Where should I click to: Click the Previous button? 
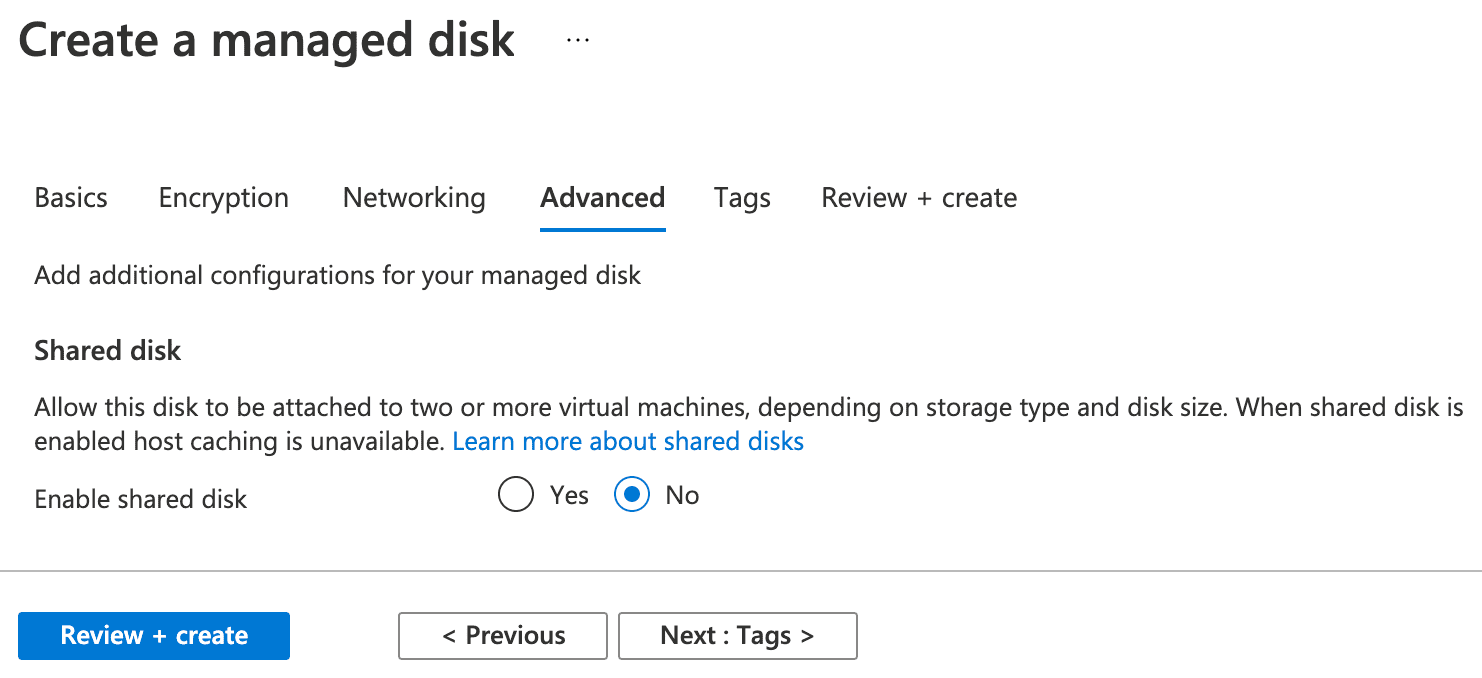502,635
